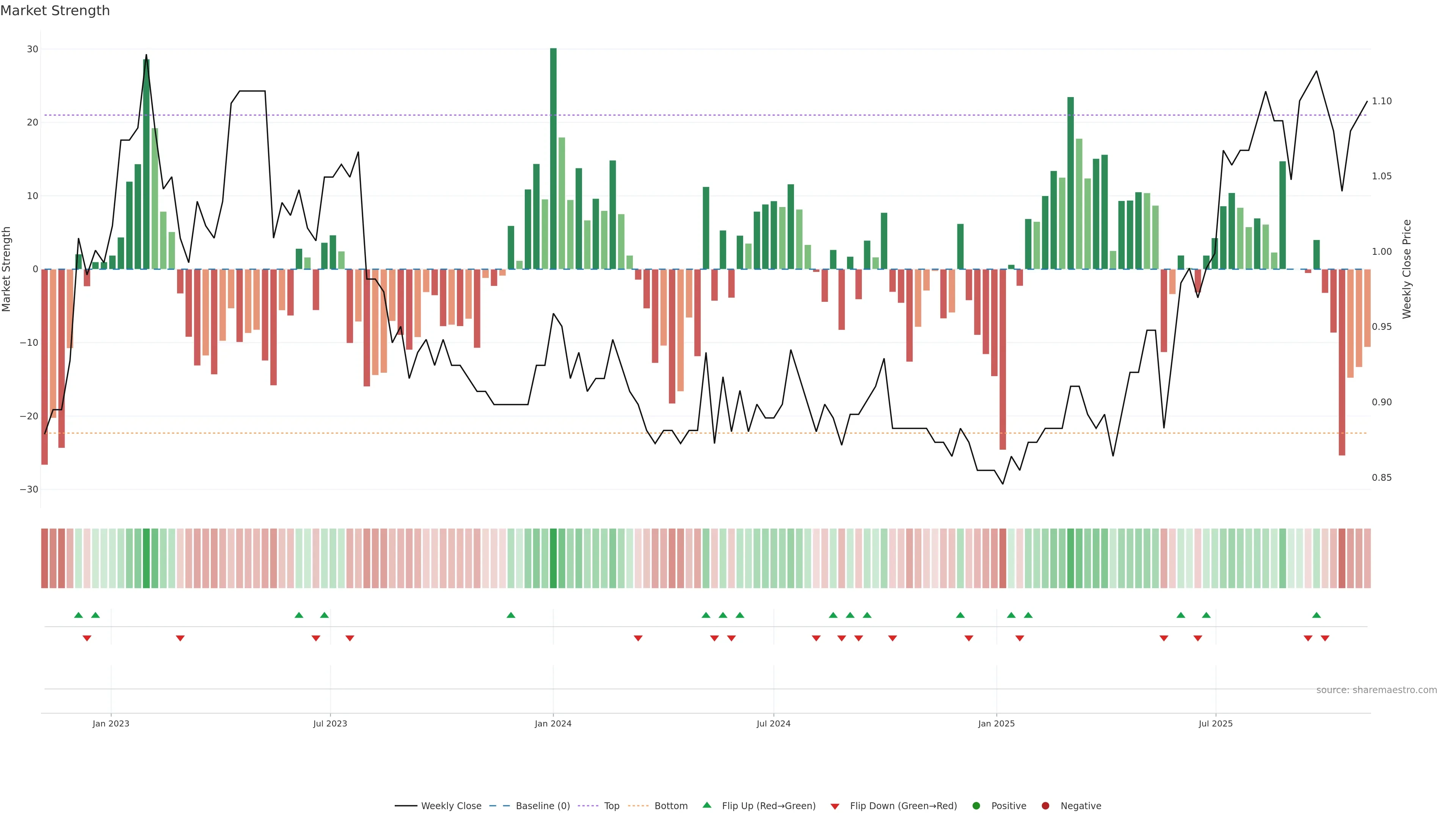Screen dimensions: 1456x819
Task: Click the Jan 2024 x-axis label
Action: [x=553, y=723]
